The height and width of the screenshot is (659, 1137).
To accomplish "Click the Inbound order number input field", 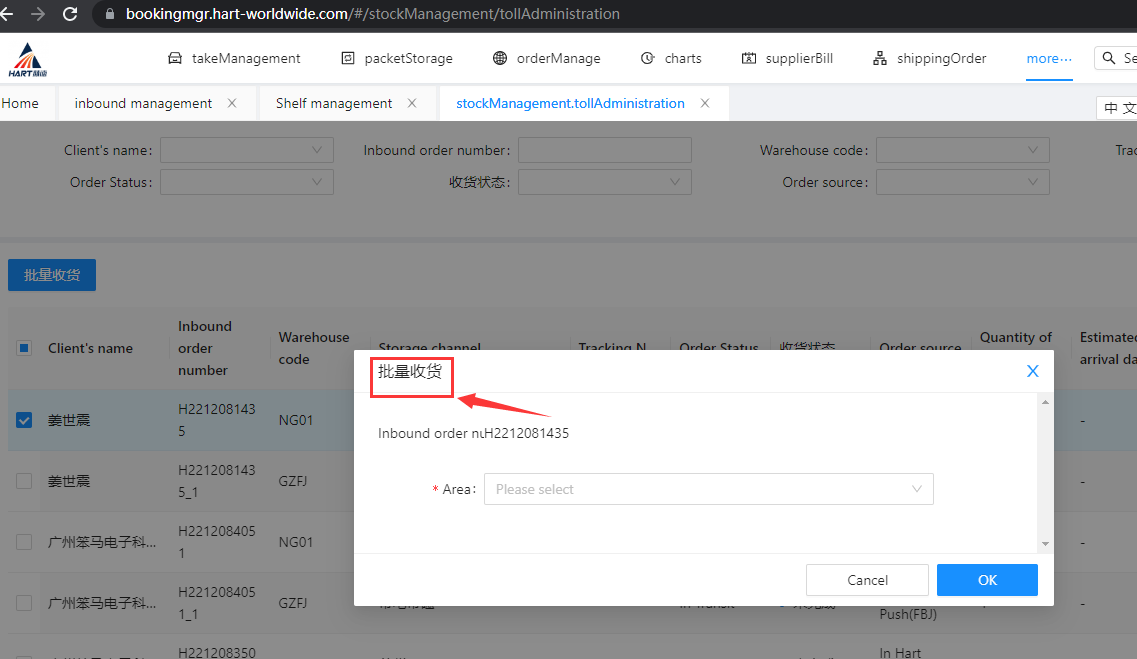I will tap(604, 150).
